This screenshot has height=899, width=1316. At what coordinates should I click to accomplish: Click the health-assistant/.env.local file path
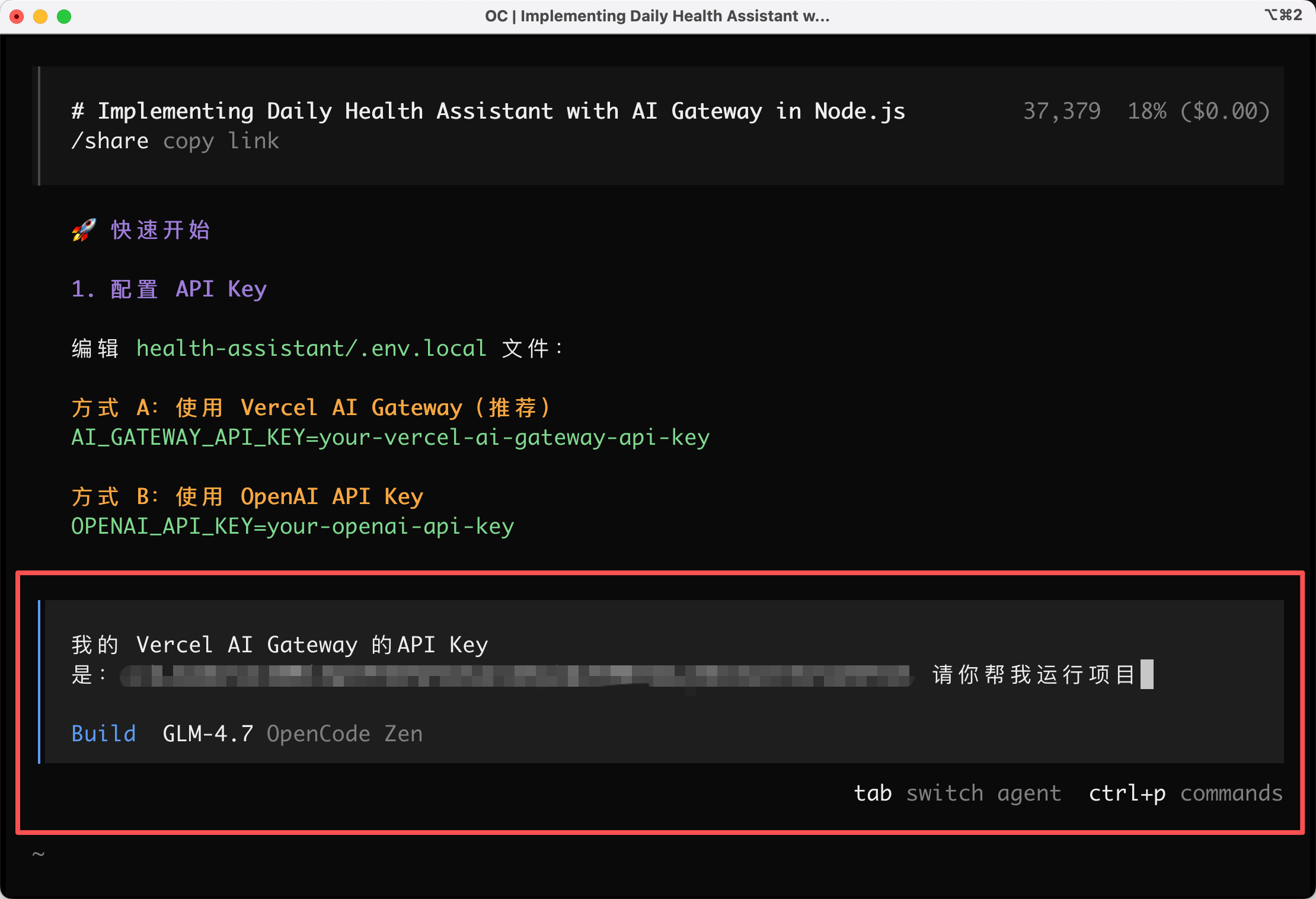pos(311,349)
